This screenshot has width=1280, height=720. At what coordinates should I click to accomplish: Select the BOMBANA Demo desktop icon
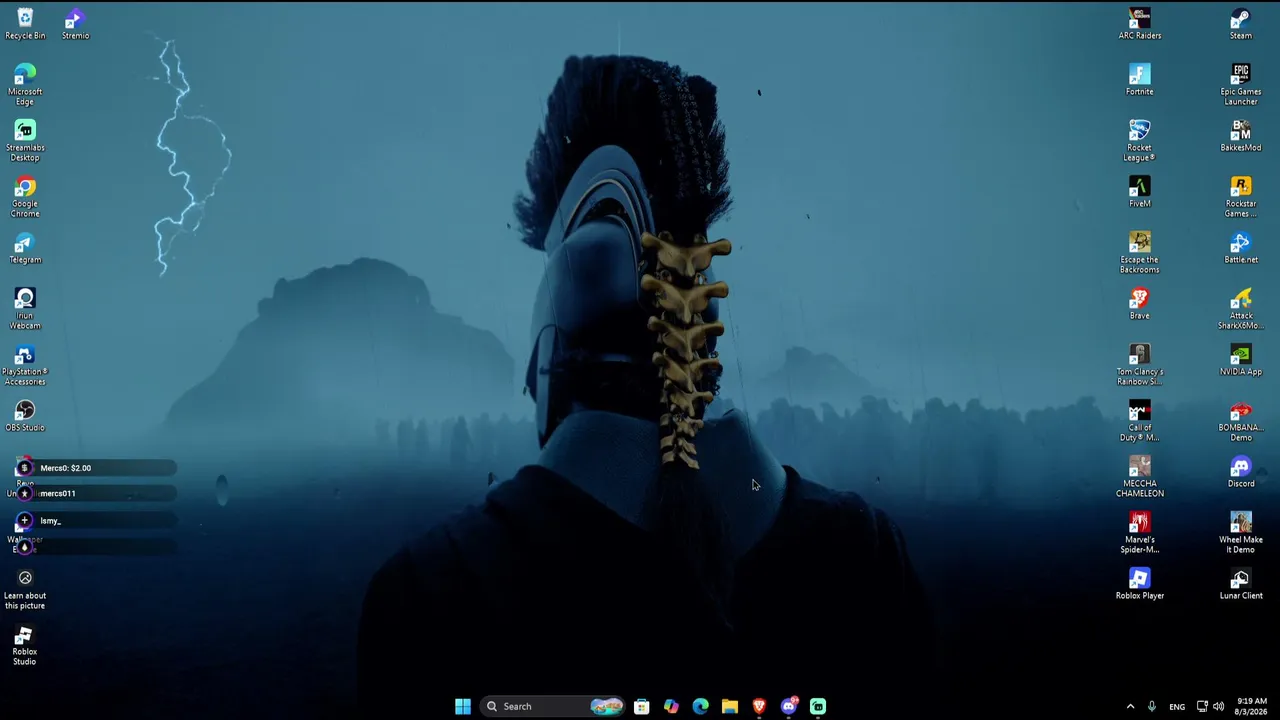(1241, 421)
